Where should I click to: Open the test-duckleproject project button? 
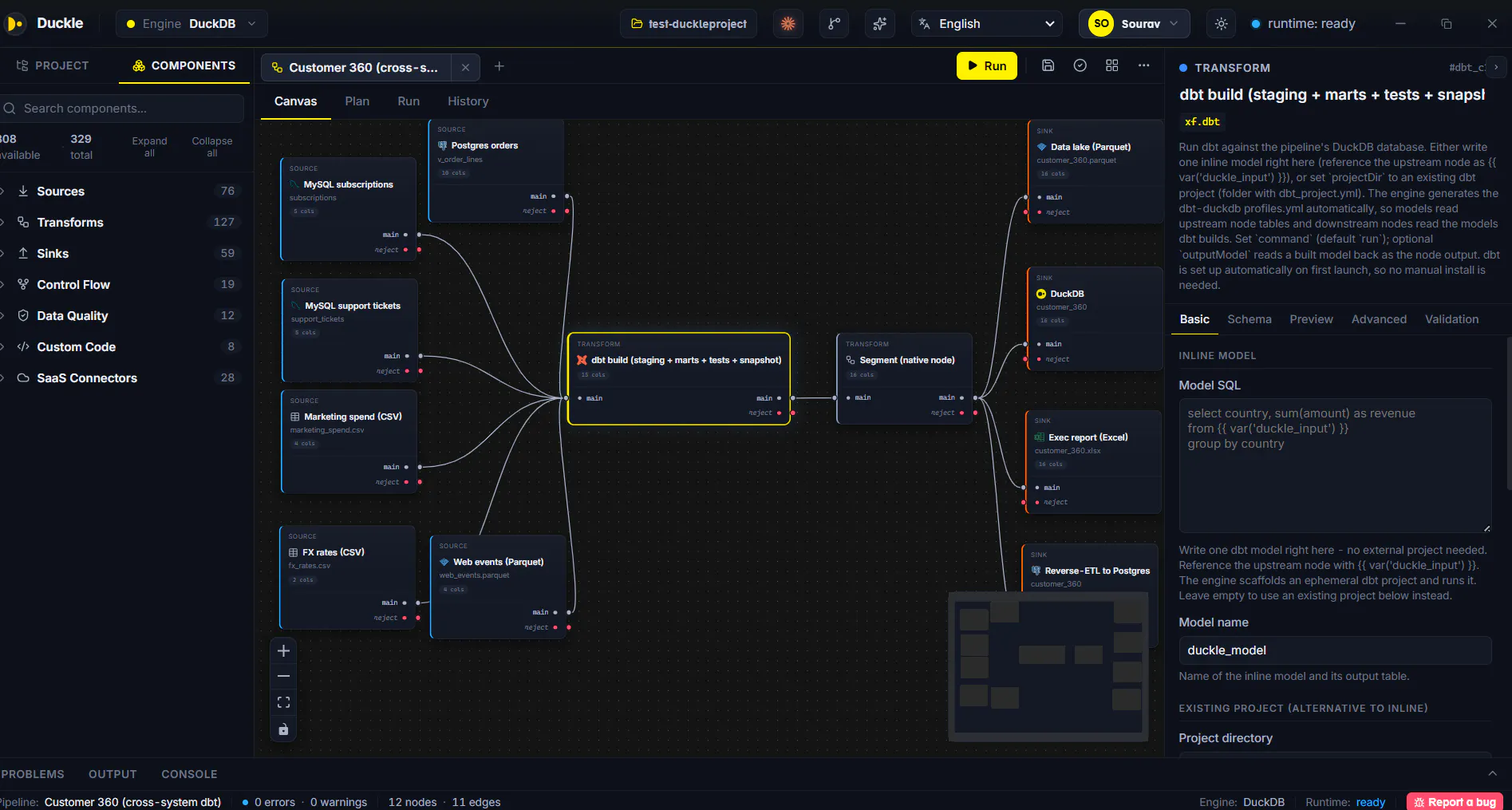pyautogui.click(x=690, y=24)
